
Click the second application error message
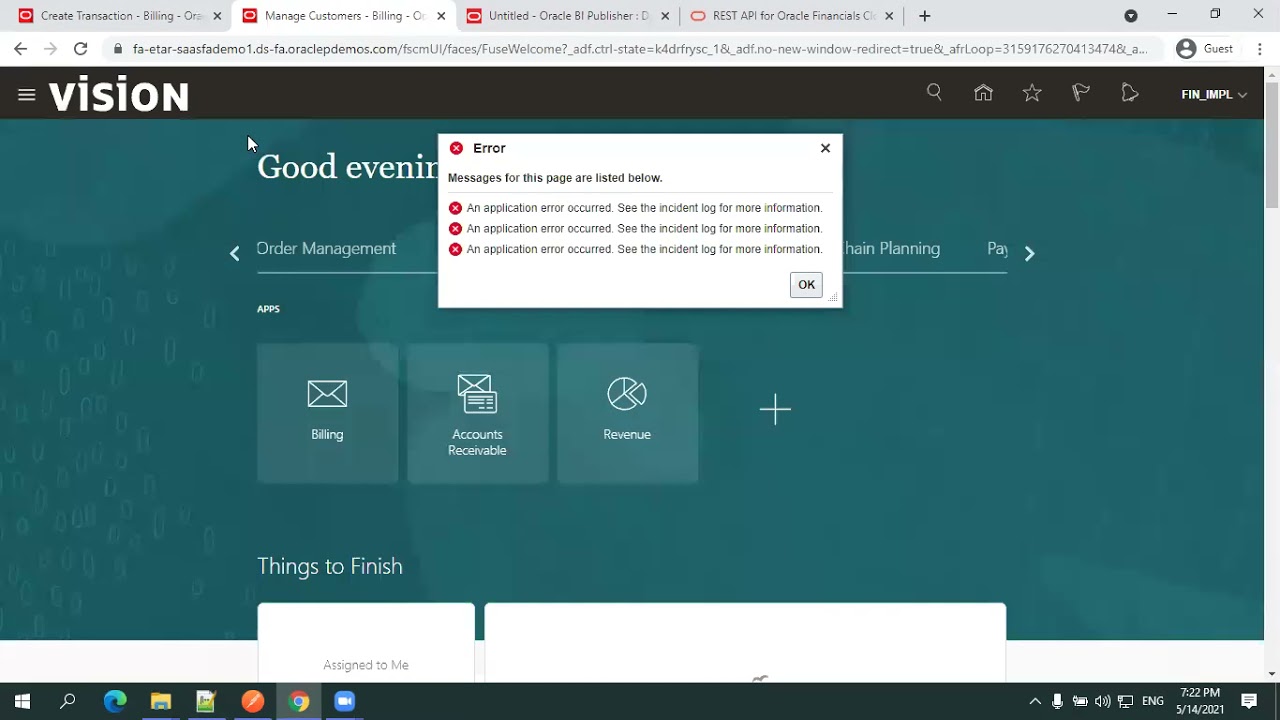(x=644, y=229)
